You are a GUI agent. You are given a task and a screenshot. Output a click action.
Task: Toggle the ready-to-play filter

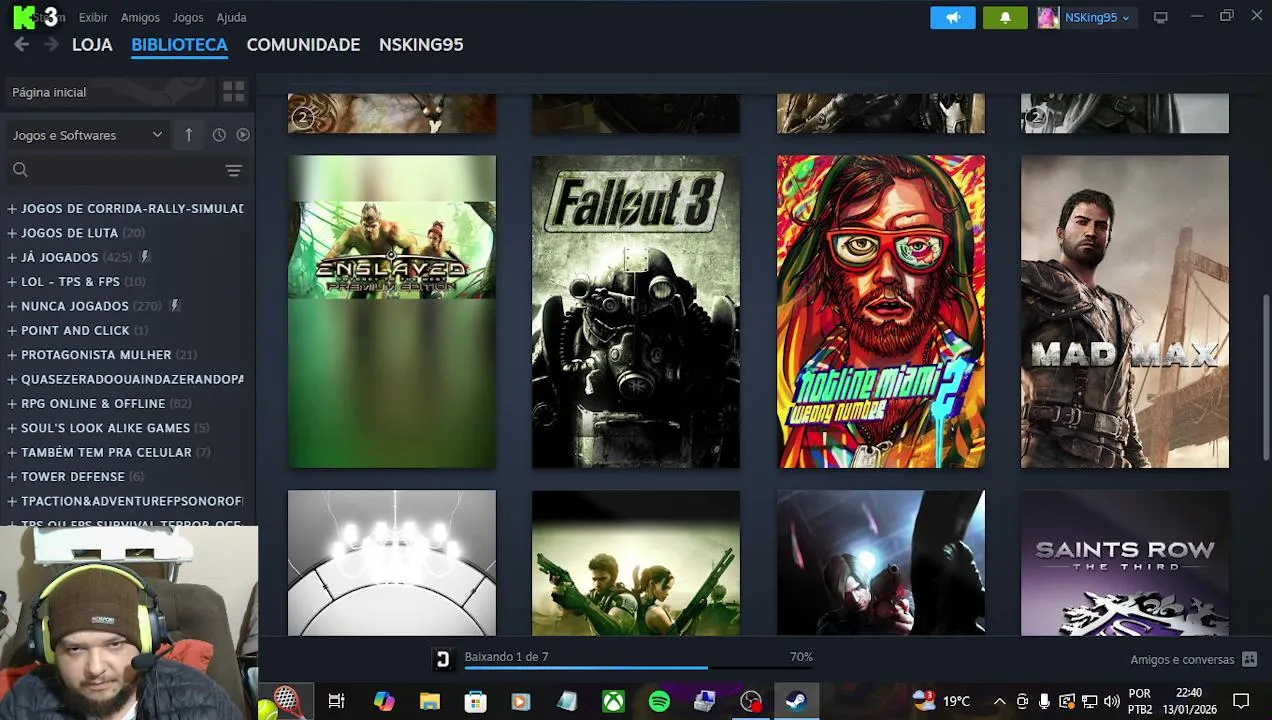(243, 135)
